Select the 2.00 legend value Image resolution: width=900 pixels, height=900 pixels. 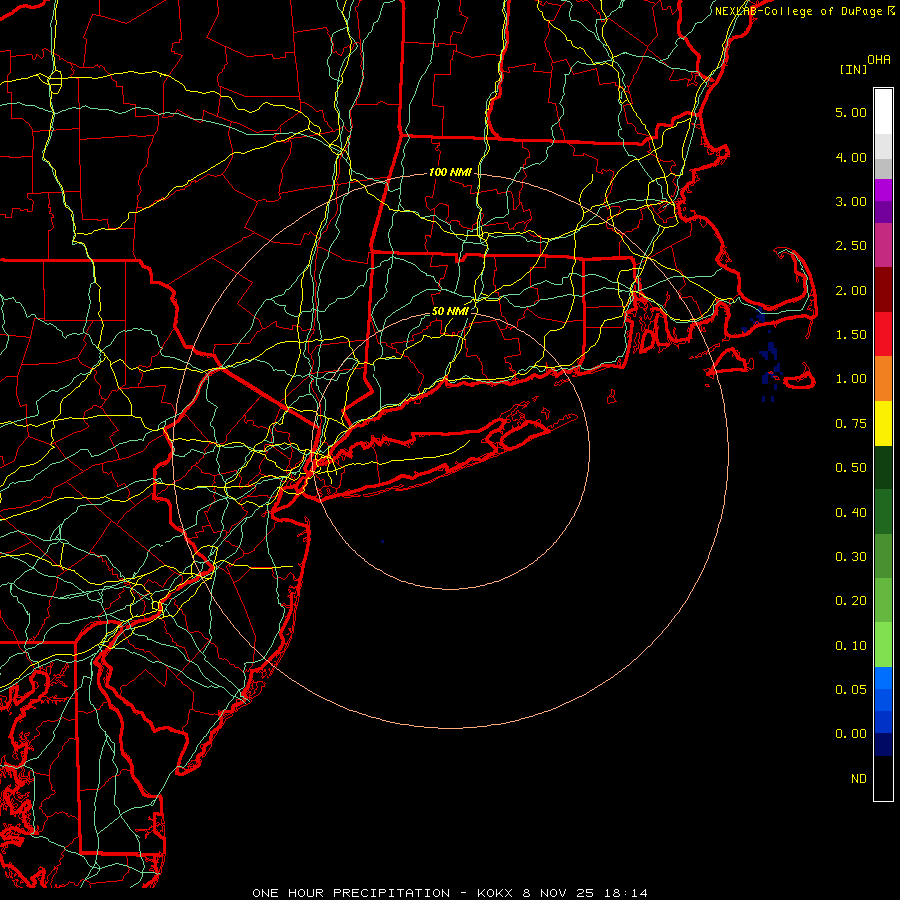(x=851, y=290)
